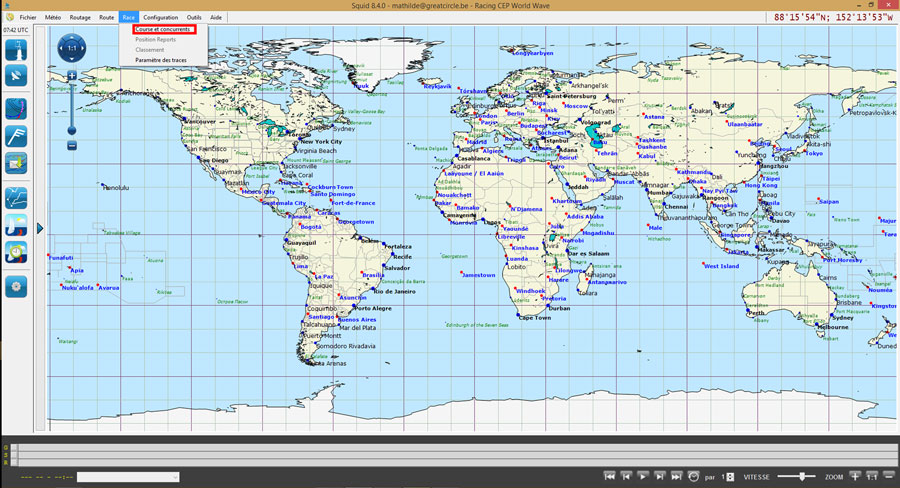Click the clock sail icon in sidebar
This screenshot has width=900, height=488.
click(16, 252)
